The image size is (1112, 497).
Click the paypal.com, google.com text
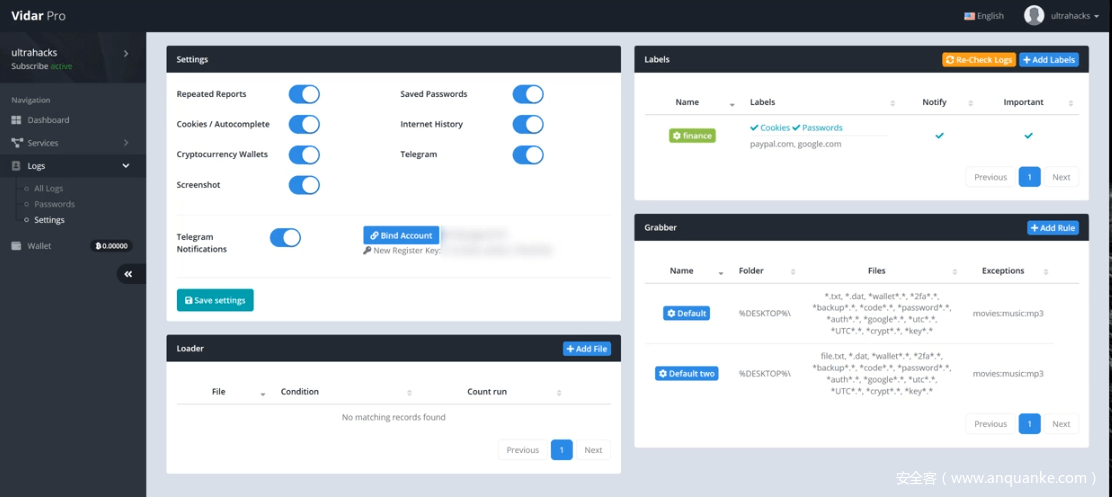(796, 144)
